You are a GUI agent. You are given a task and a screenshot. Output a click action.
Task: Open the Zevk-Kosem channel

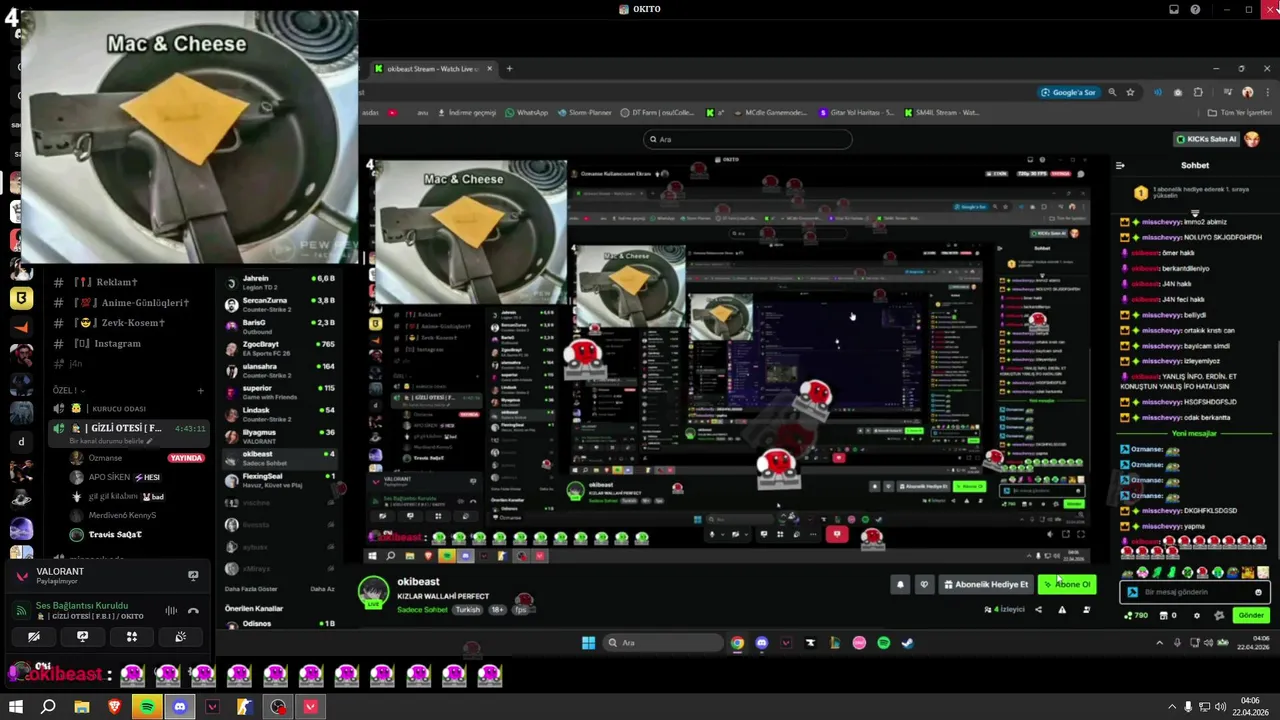(x=118, y=323)
